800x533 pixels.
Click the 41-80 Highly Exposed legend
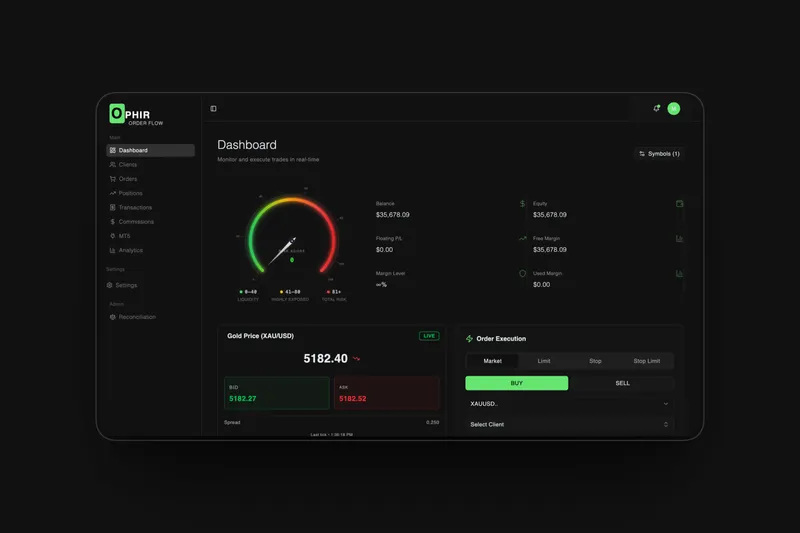[290, 295]
